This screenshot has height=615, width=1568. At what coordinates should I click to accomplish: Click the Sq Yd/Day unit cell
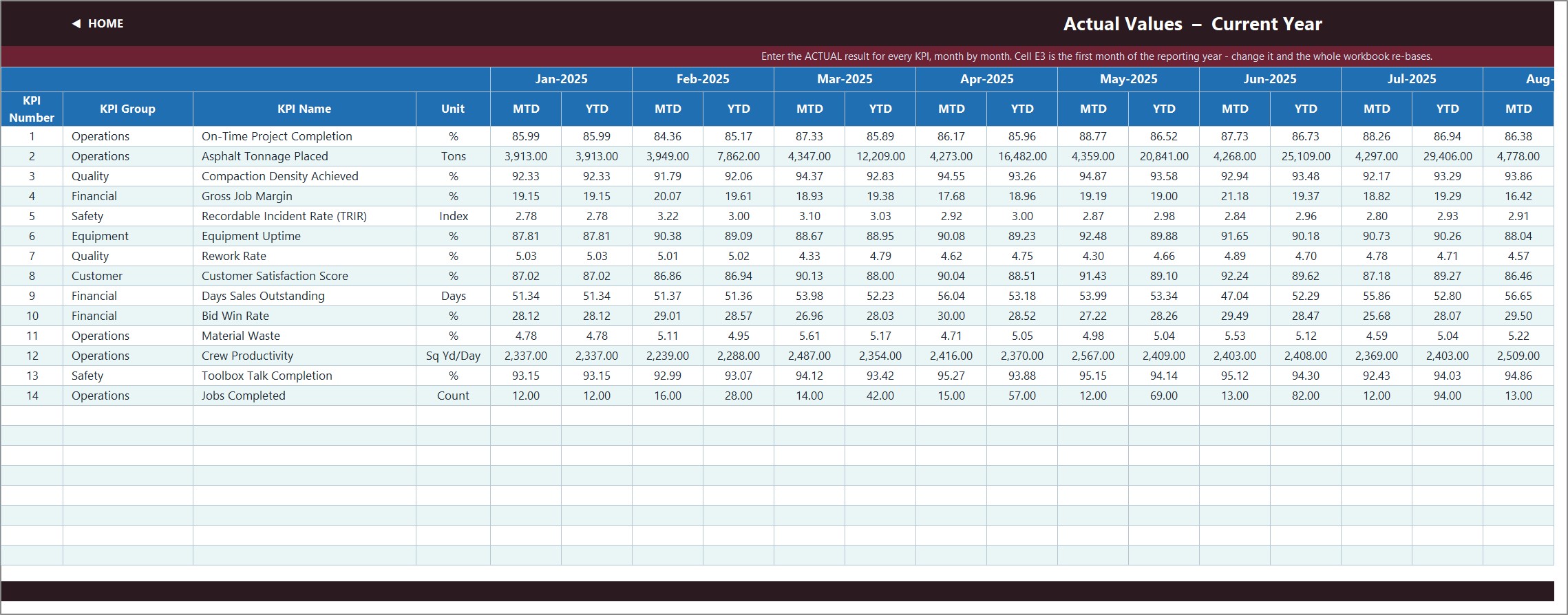[x=453, y=356]
